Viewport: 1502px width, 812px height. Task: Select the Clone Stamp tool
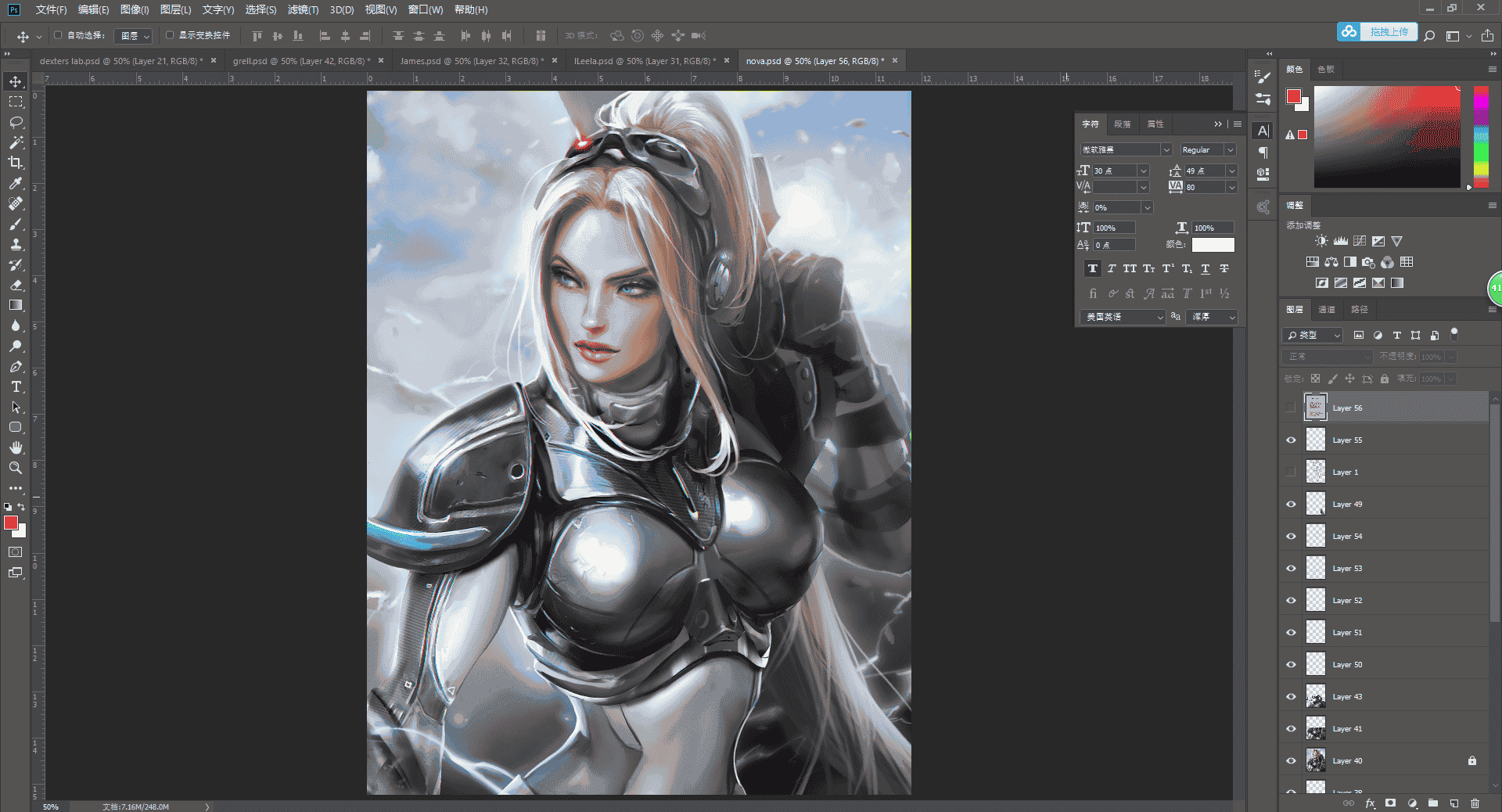coord(16,244)
